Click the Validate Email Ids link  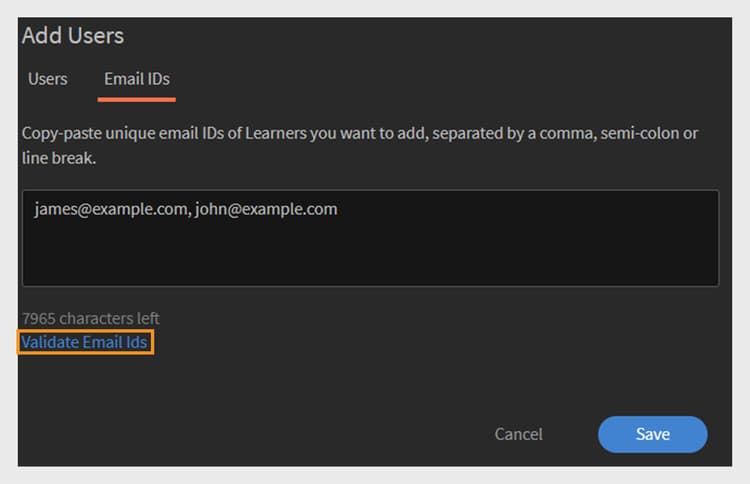click(x=85, y=342)
